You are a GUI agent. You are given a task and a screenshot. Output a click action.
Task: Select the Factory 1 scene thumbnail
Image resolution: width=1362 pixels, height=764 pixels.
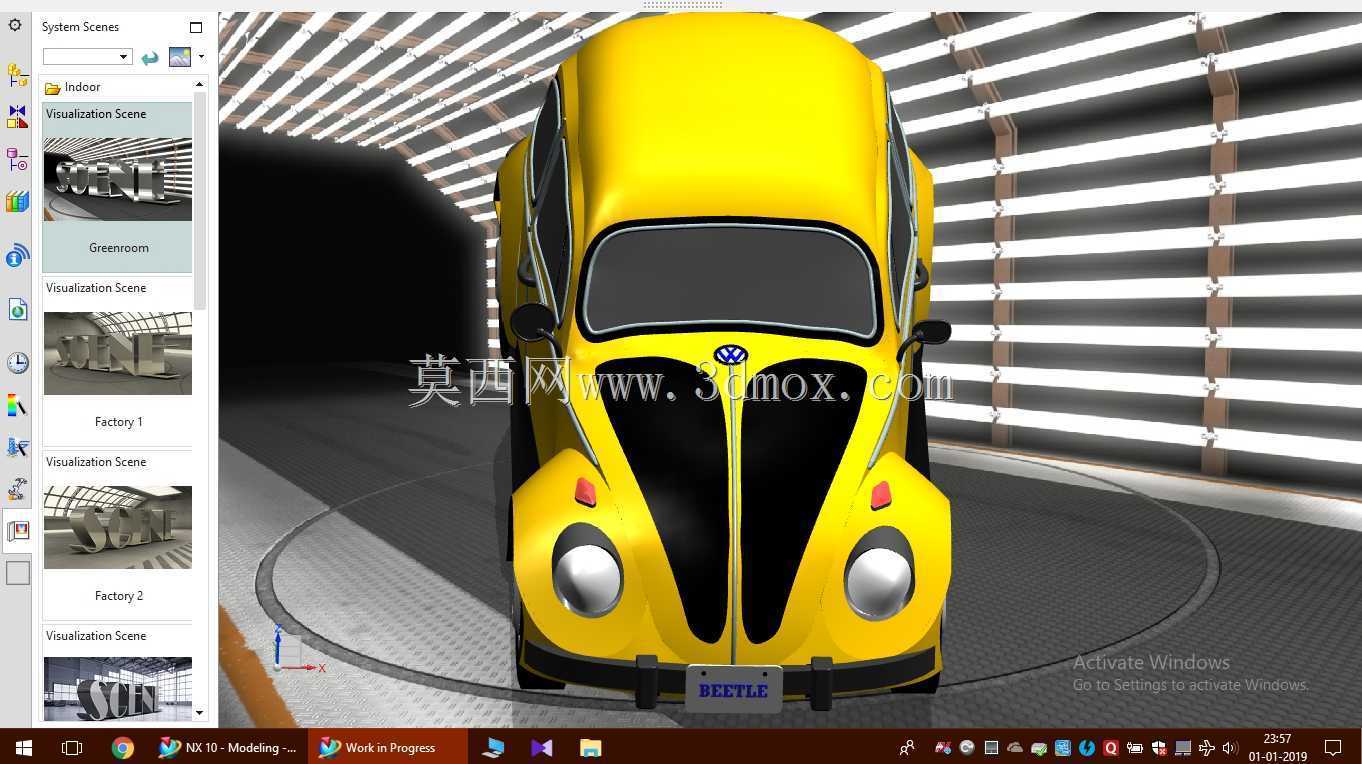pyautogui.click(x=118, y=352)
